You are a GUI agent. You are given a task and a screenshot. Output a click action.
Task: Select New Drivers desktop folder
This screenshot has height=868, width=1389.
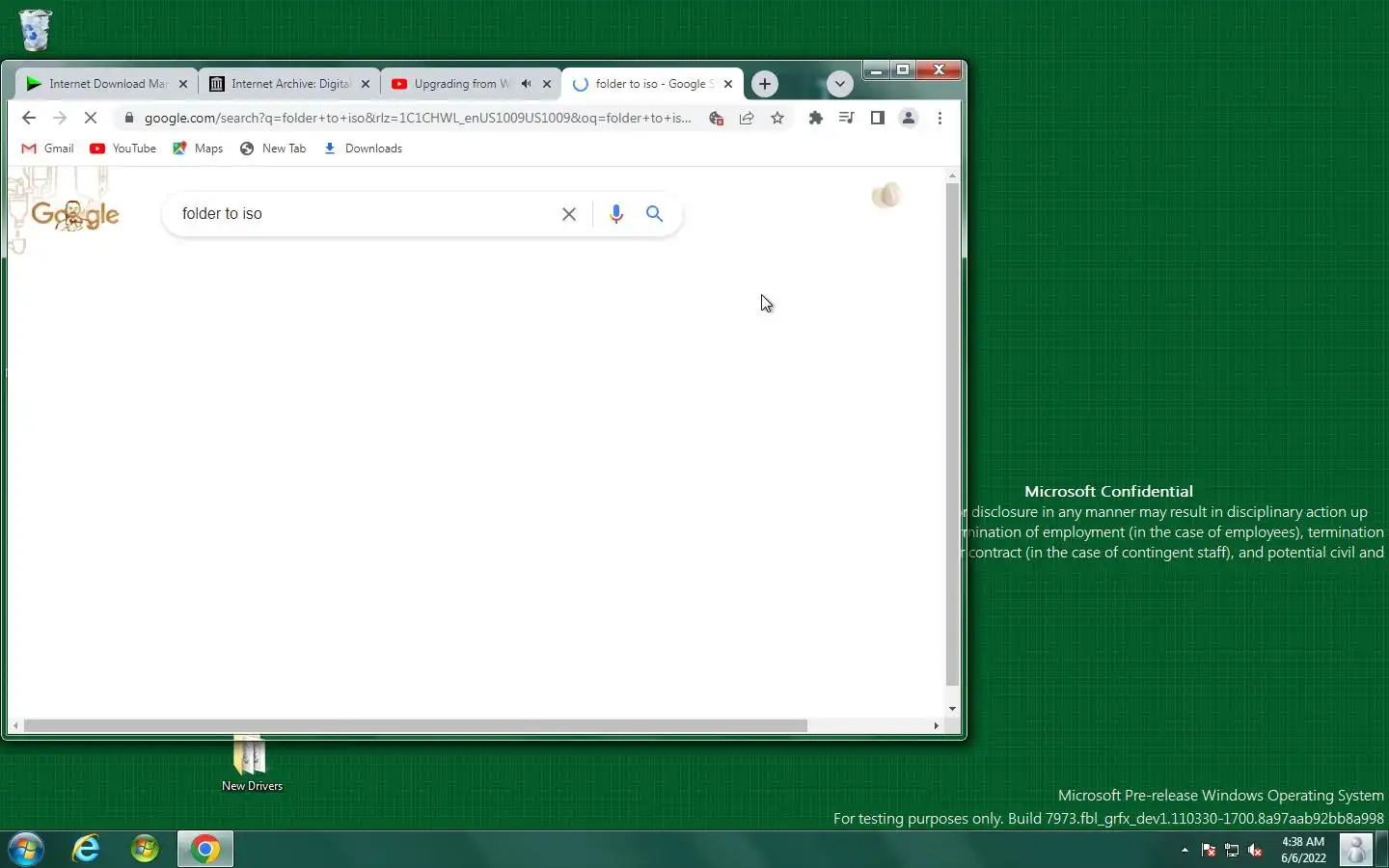click(x=251, y=764)
